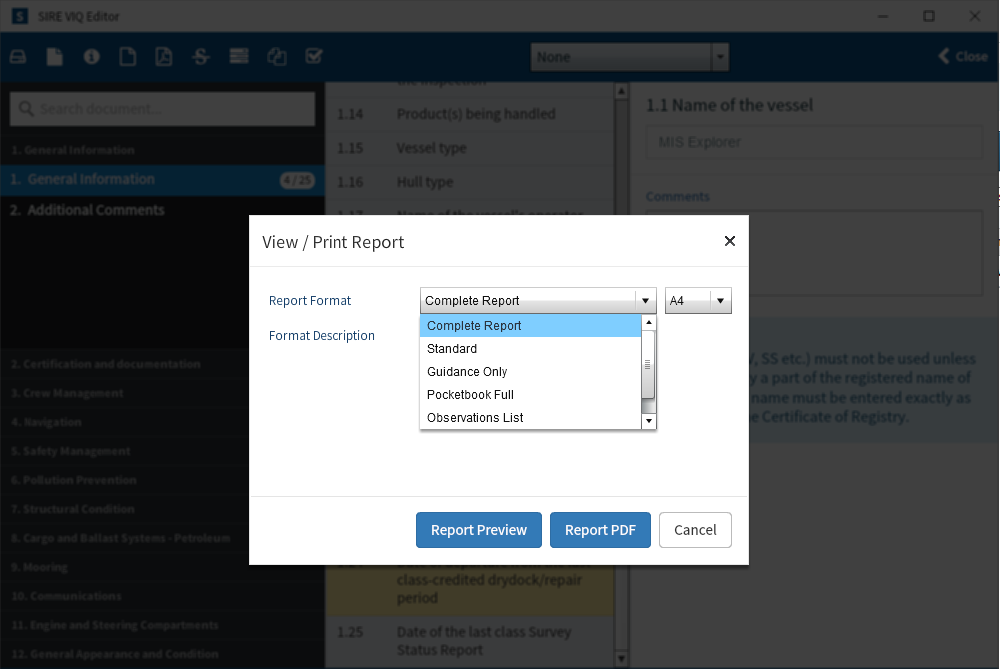
Task: Open the Additional Comments section
Action: coord(162,210)
